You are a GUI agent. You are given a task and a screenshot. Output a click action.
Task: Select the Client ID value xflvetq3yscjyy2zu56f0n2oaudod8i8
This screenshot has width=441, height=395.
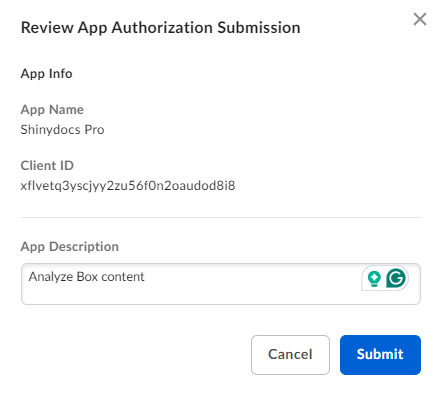point(128,186)
